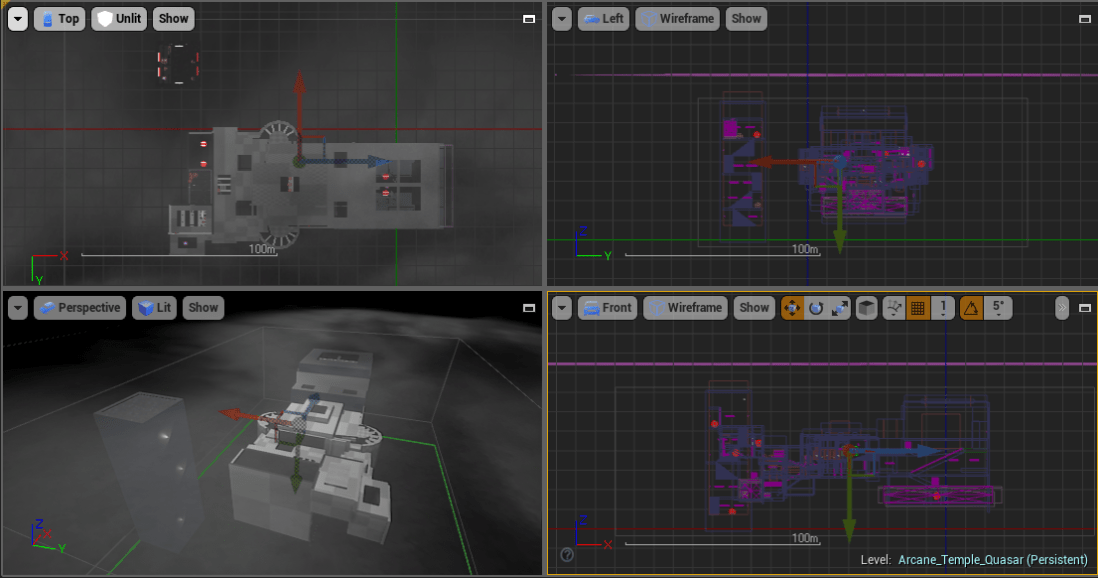Select the Rotate transform tool

pyautogui.click(x=815, y=308)
